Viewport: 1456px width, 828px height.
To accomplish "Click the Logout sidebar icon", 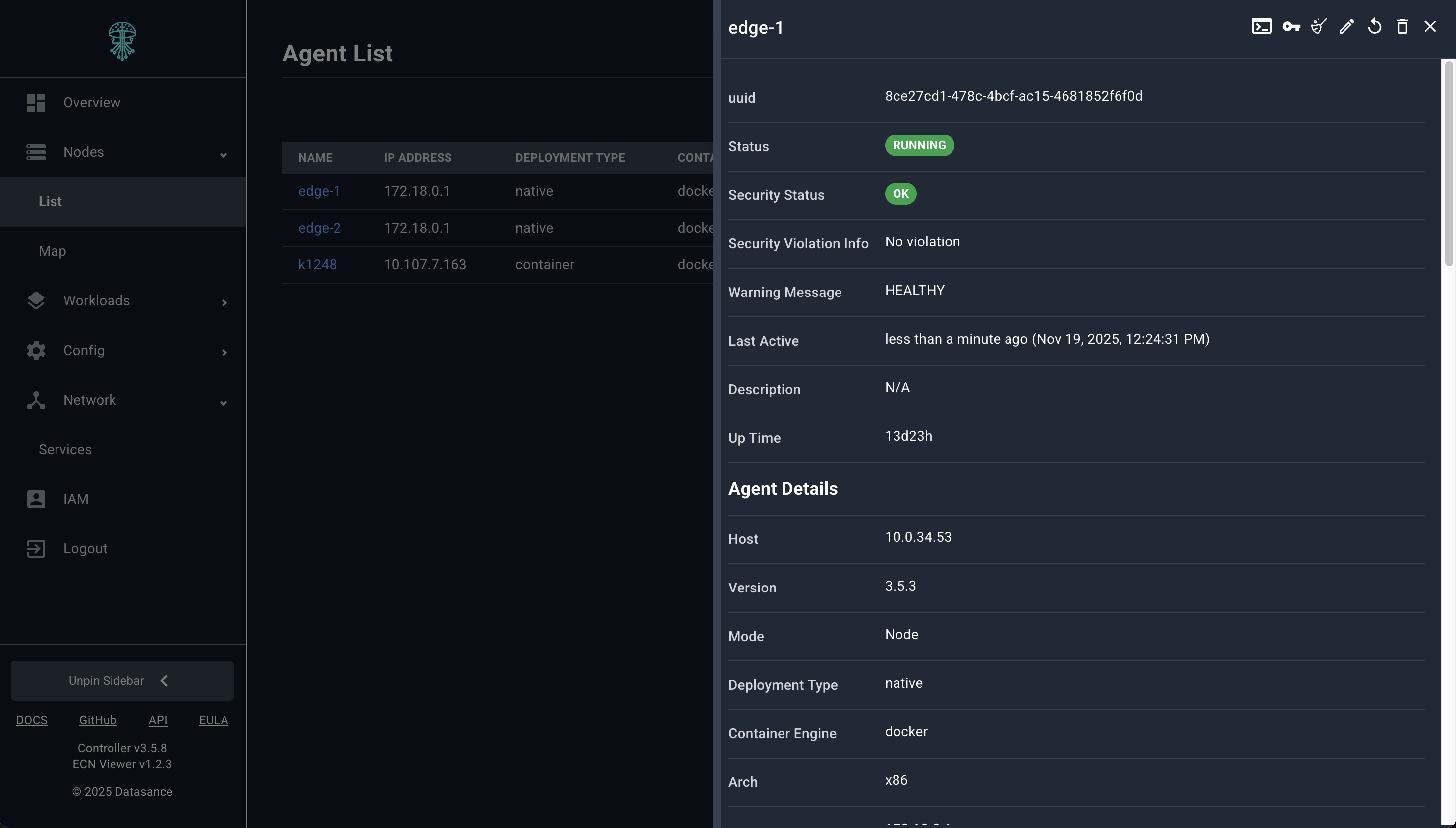I will (x=36, y=548).
